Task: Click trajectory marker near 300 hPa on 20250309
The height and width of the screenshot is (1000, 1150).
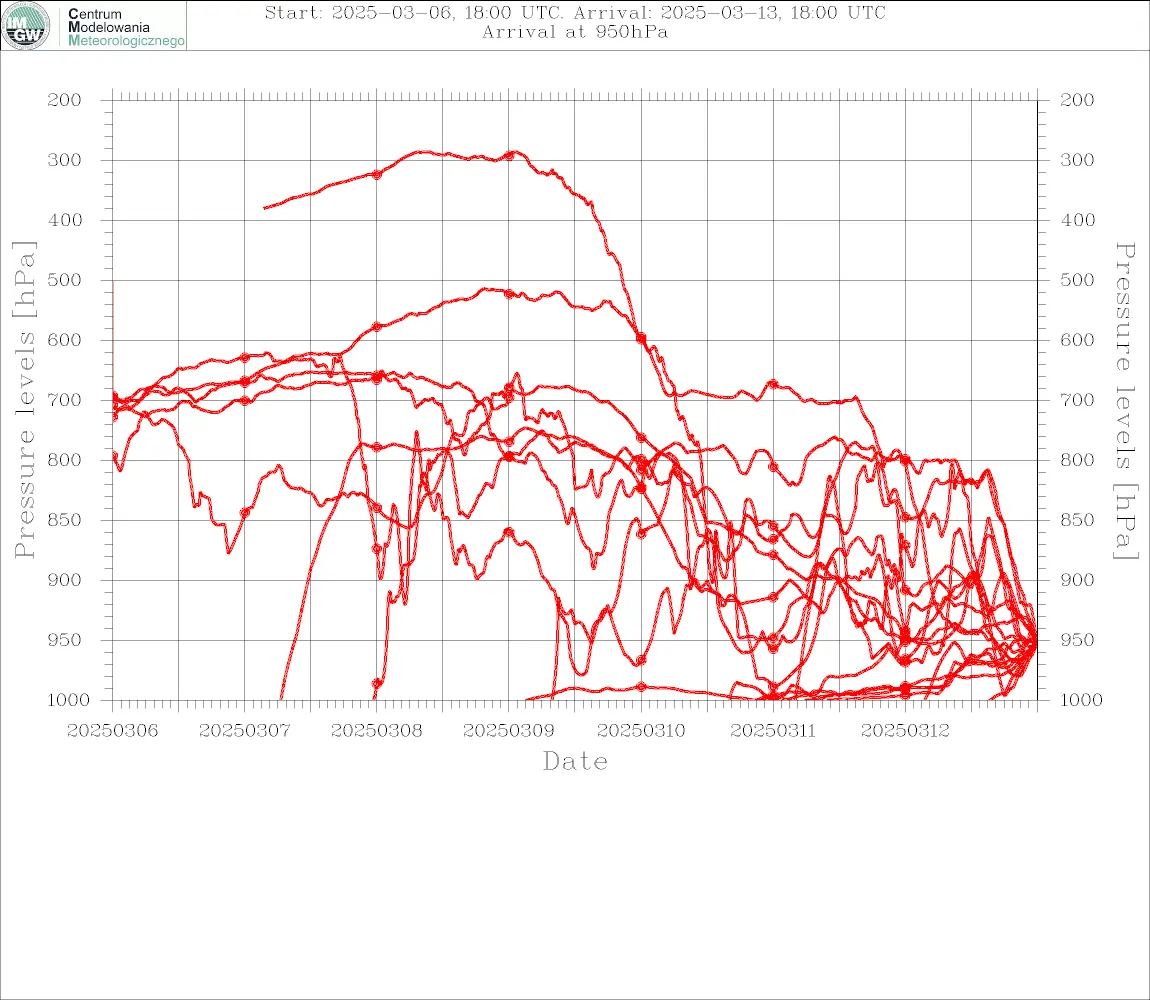Action: pos(509,156)
